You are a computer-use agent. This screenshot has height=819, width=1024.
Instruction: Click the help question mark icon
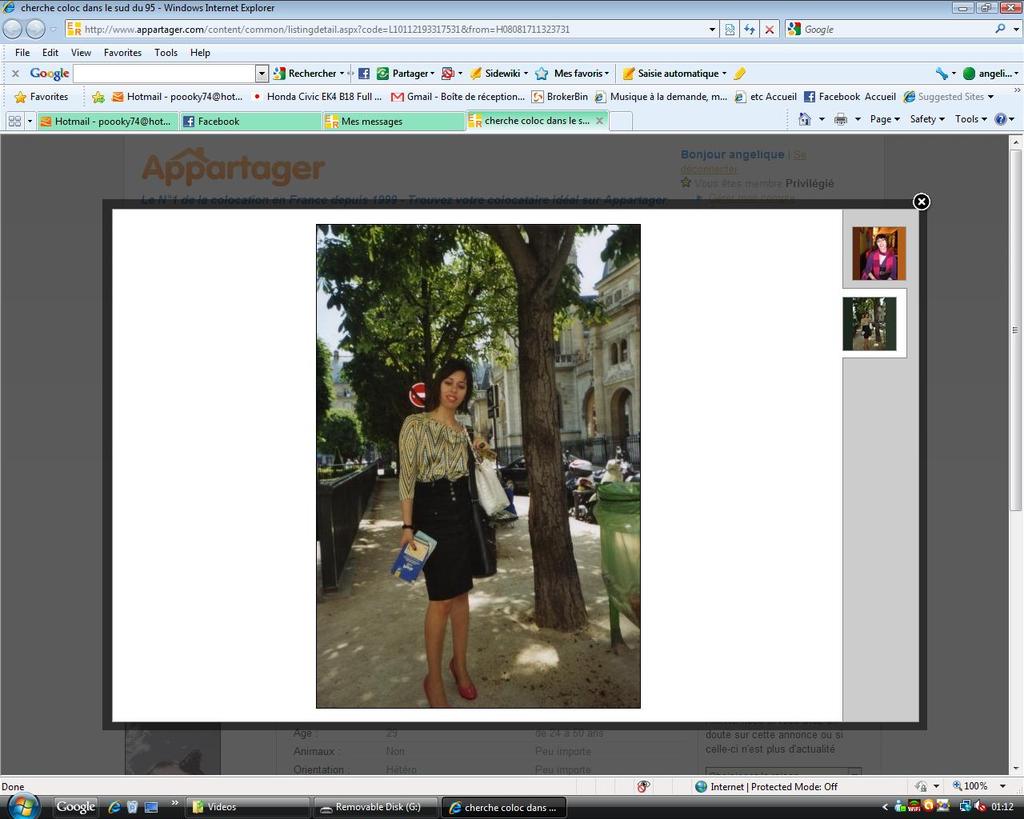click(1000, 119)
